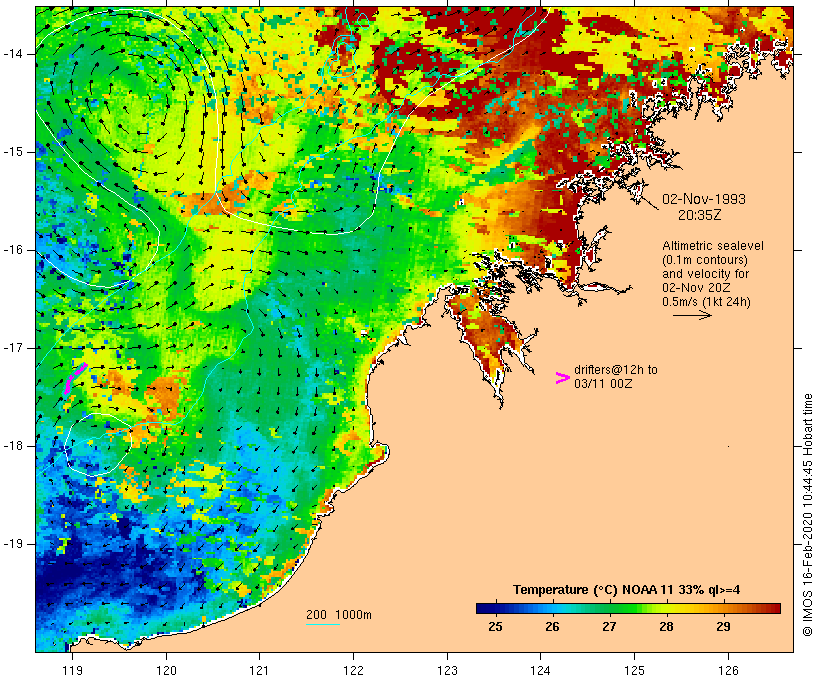Click the -14 latitude axis label

pyautogui.click(x=13, y=54)
